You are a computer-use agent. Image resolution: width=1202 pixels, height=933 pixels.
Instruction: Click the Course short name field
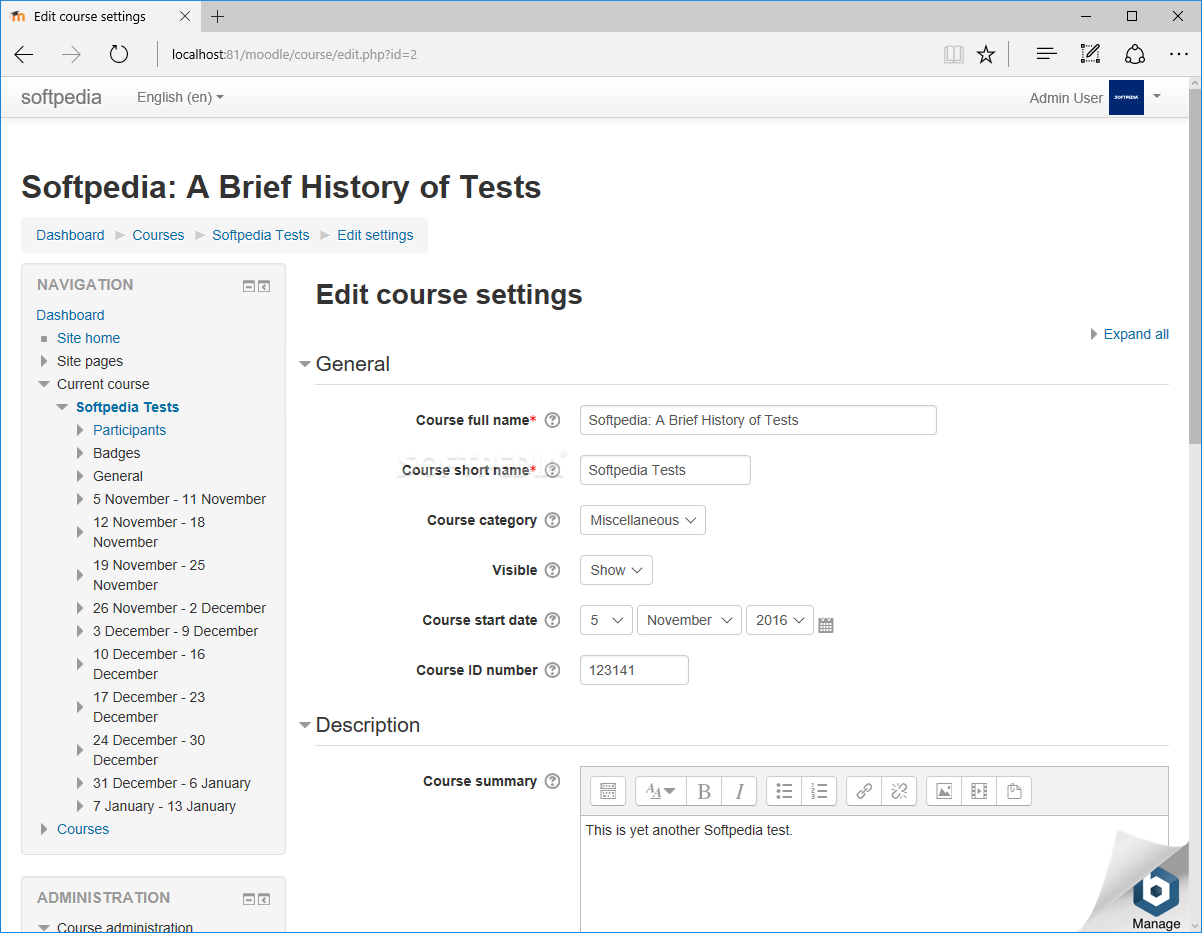pos(665,470)
